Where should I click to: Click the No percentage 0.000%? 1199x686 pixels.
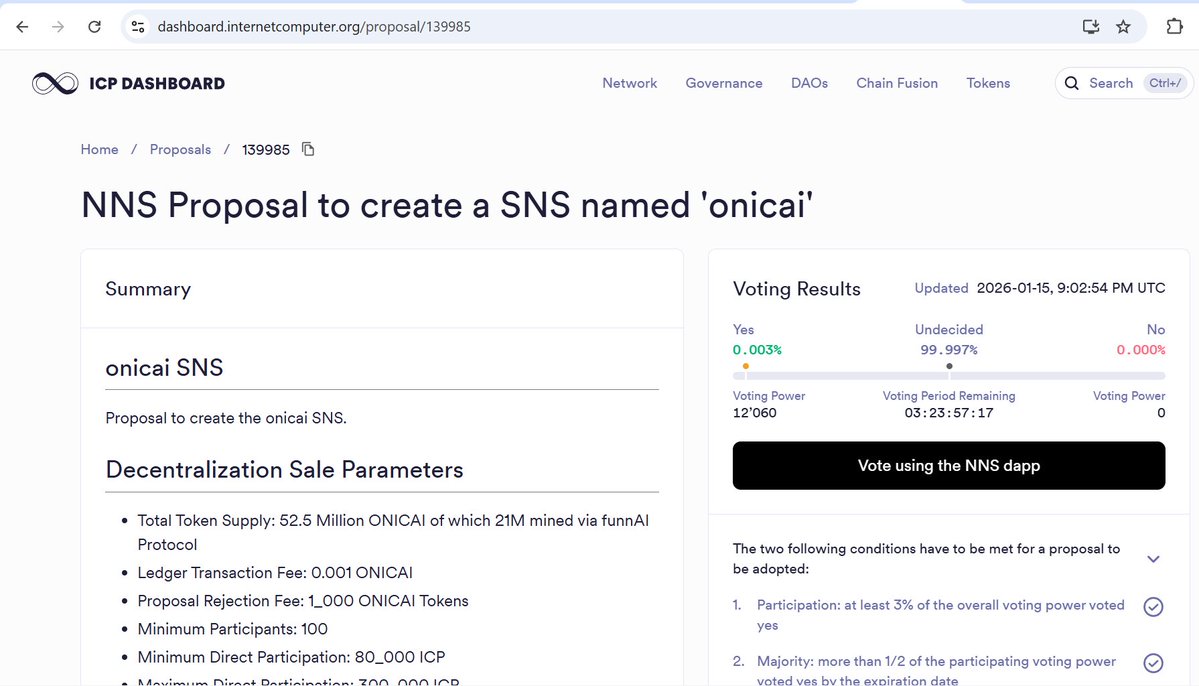pos(1141,350)
